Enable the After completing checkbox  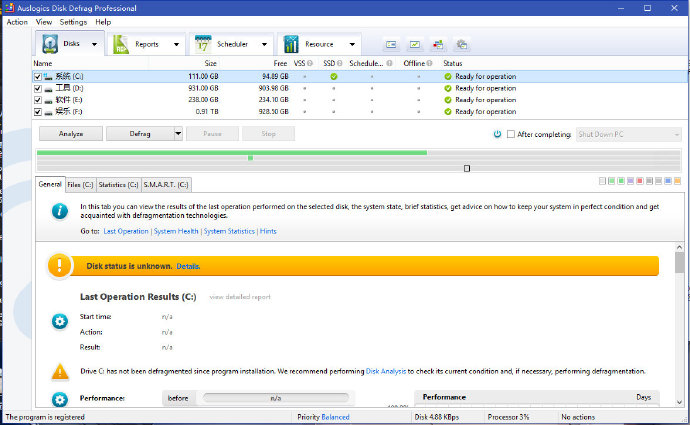pyautogui.click(x=510, y=134)
